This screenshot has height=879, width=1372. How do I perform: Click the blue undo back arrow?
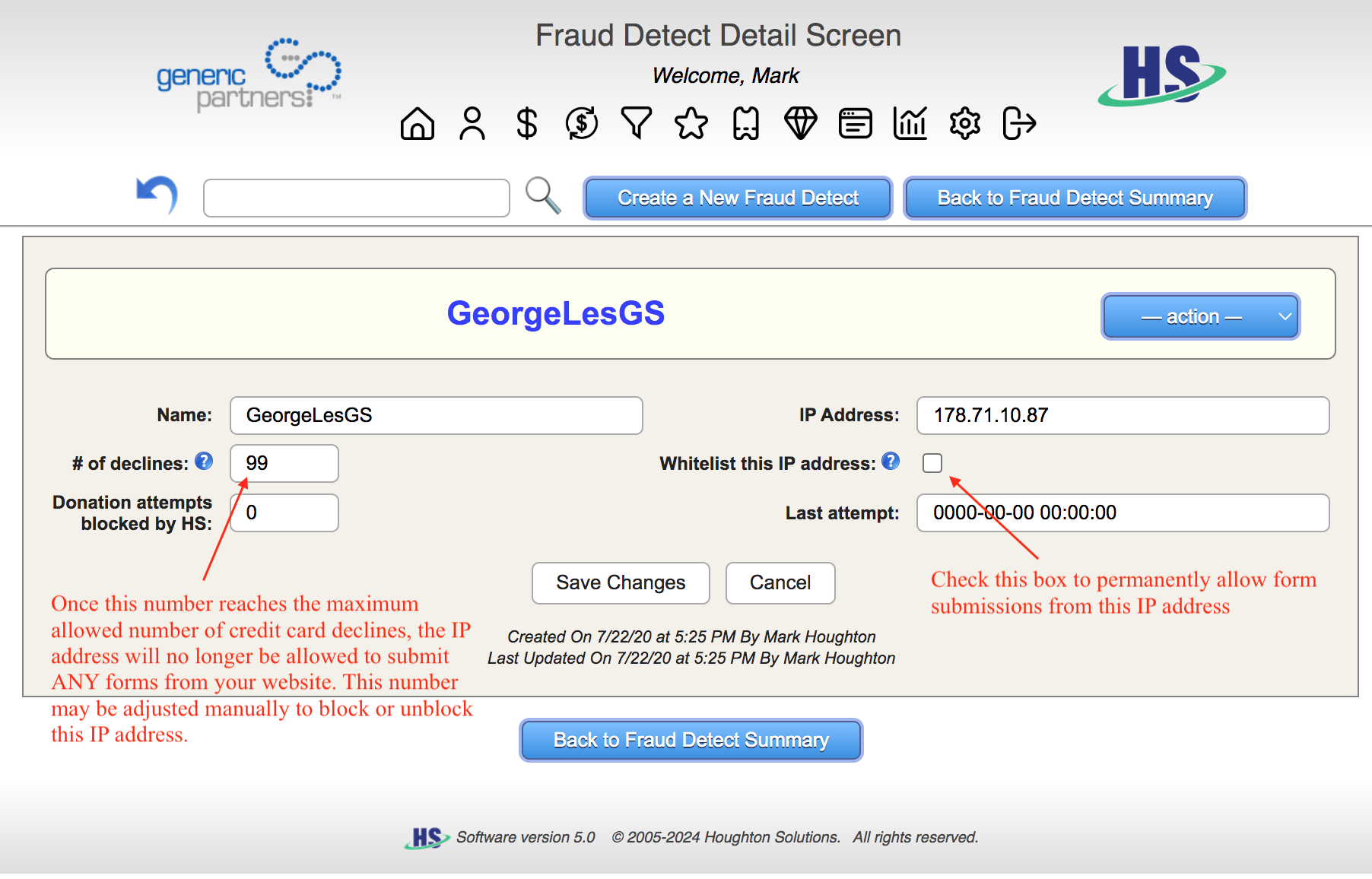point(157,195)
